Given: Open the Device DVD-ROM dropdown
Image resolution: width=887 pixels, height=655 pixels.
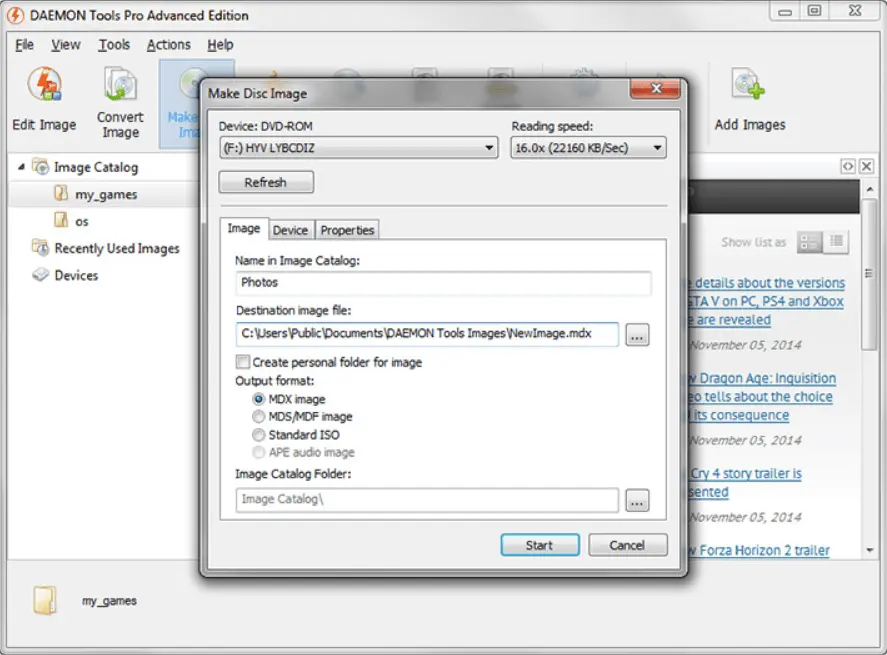Looking at the screenshot, I should tap(358, 148).
